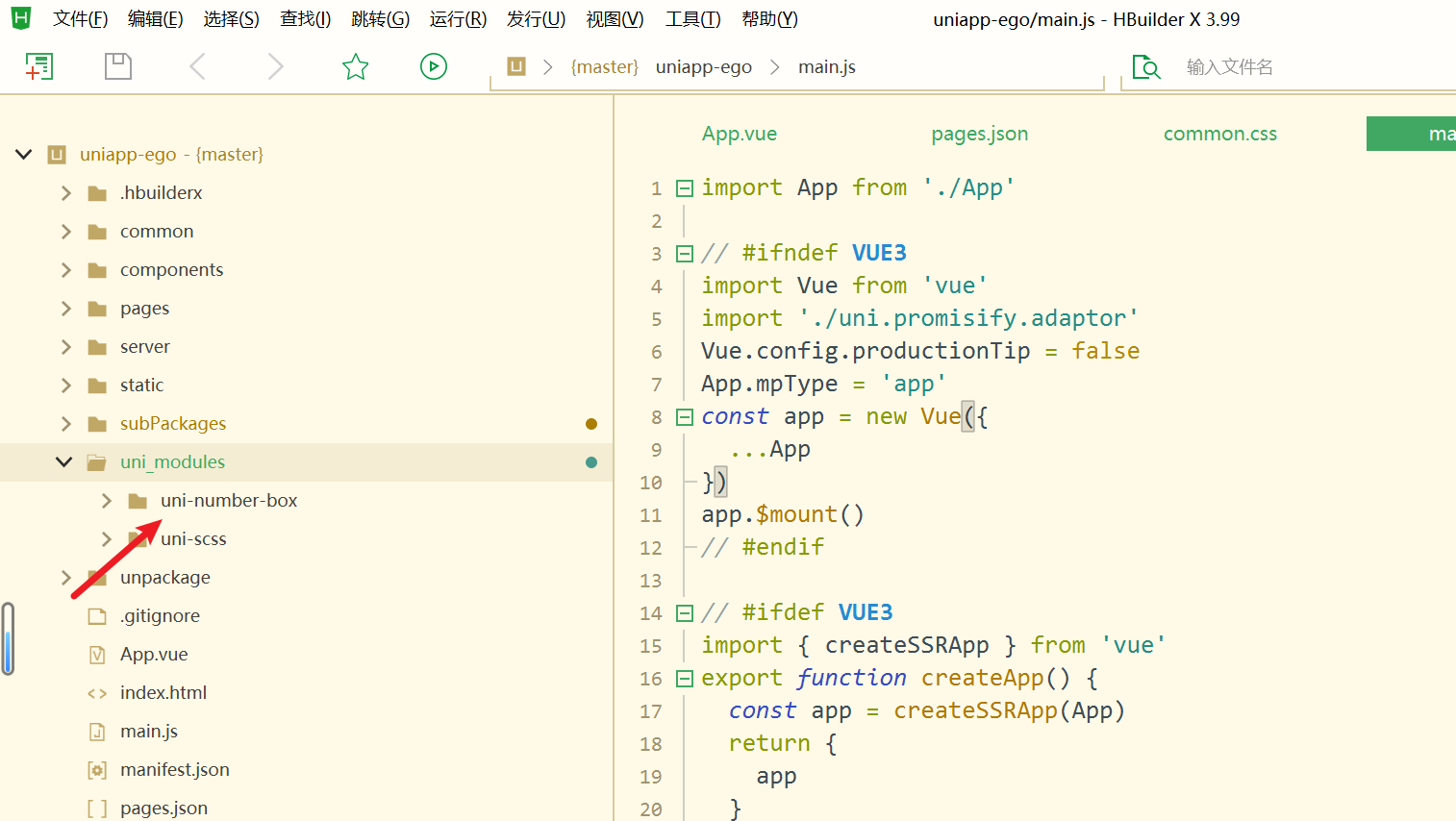
Task: Open the 发行(U) menu
Action: point(536,19)
